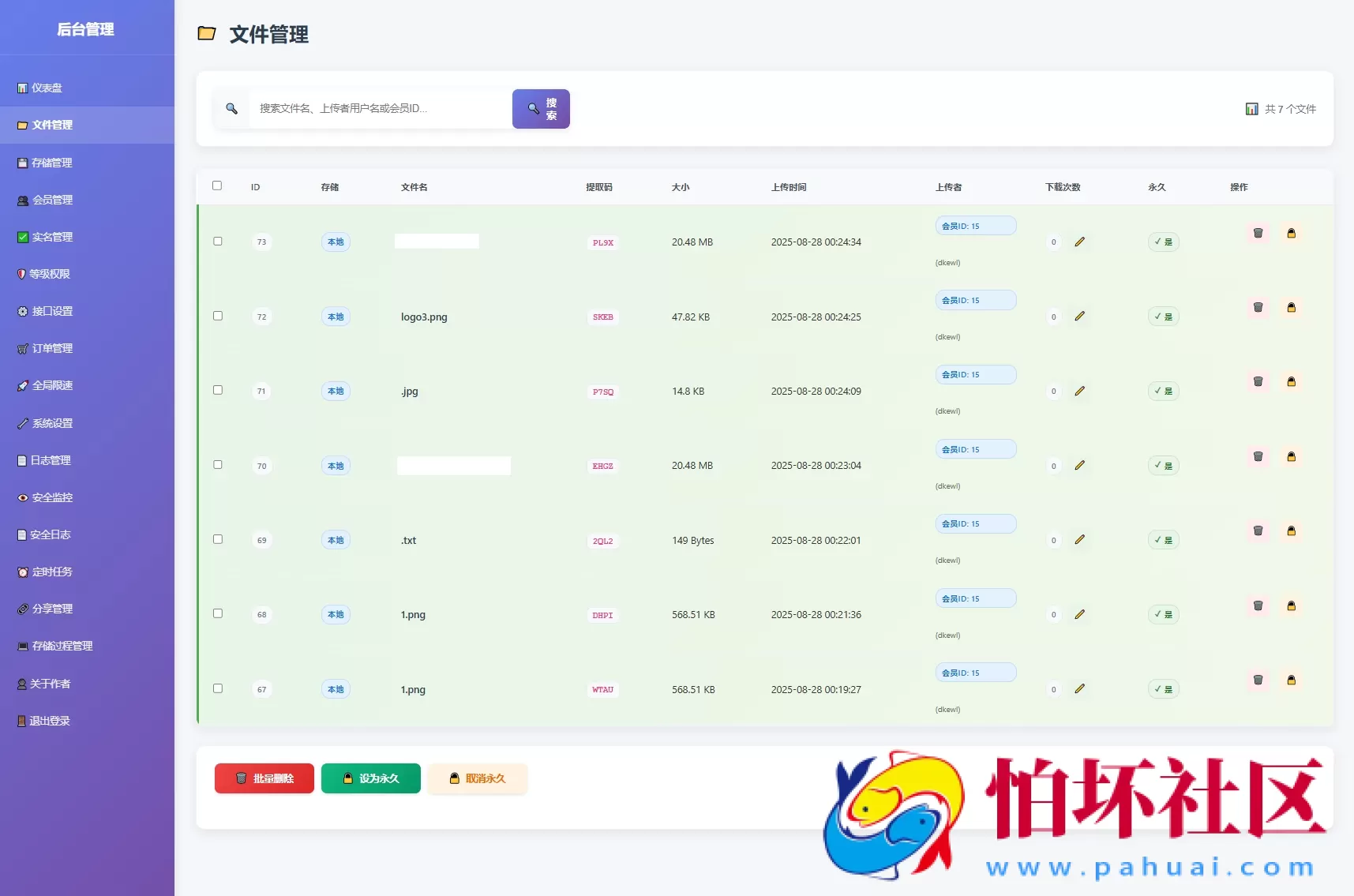1354x896 pixels.
Task: Select the checkbox next to 1.png row 68
Action: [218, 613]
